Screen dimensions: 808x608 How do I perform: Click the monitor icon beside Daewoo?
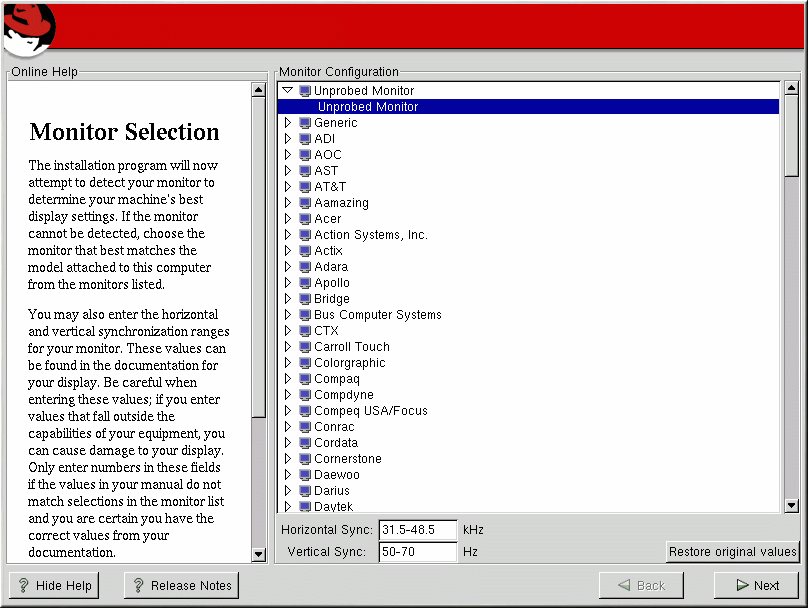pyautogui.click(x=305, y=475)
